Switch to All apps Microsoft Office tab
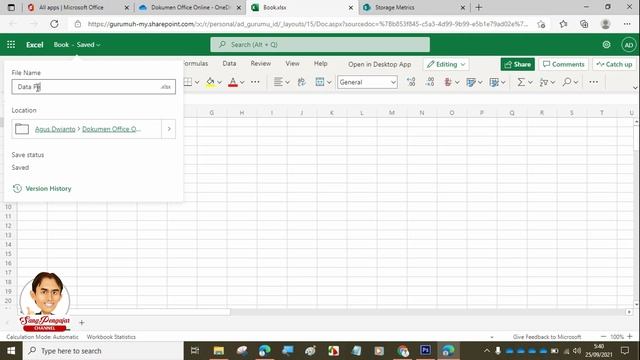This screenshot has width=640, height=360. tap(78, 7)
